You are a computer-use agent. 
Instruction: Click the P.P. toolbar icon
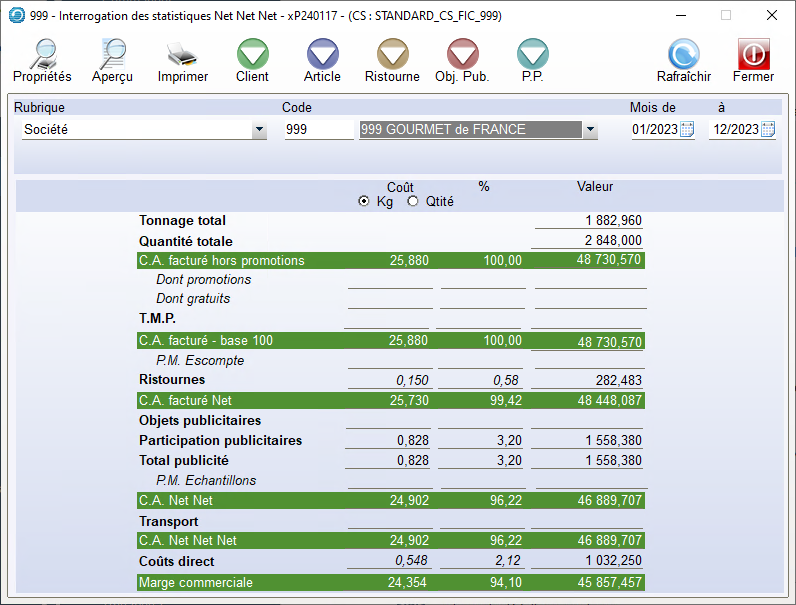pyautogui.click(x=532, y=55)
